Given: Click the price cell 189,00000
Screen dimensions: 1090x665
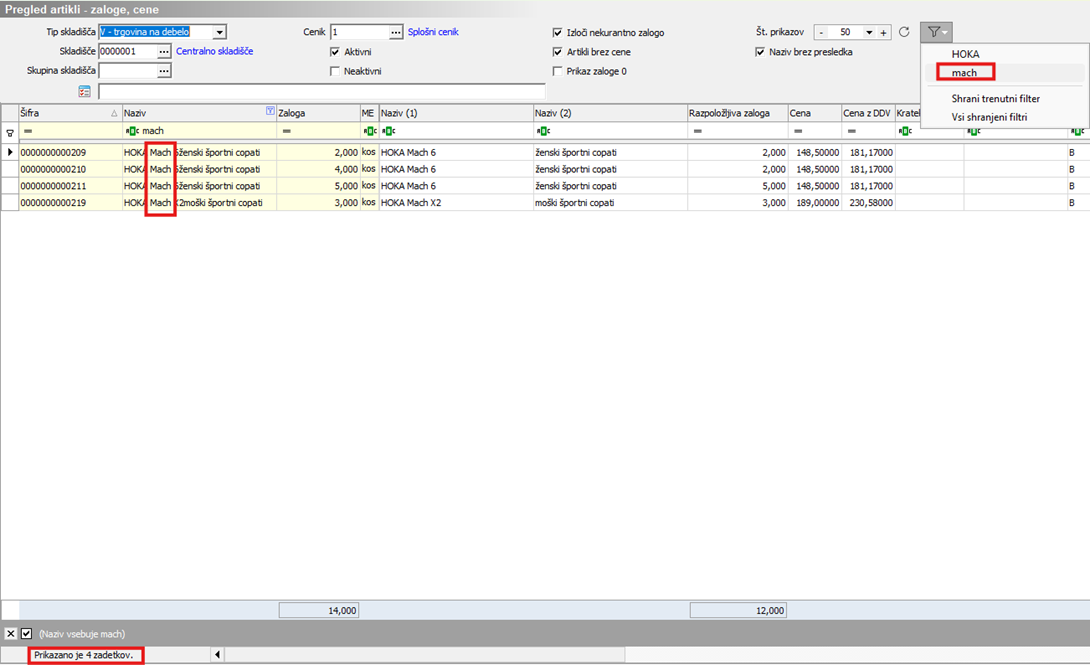Looking at the screenshot, I should pos(815,202).
